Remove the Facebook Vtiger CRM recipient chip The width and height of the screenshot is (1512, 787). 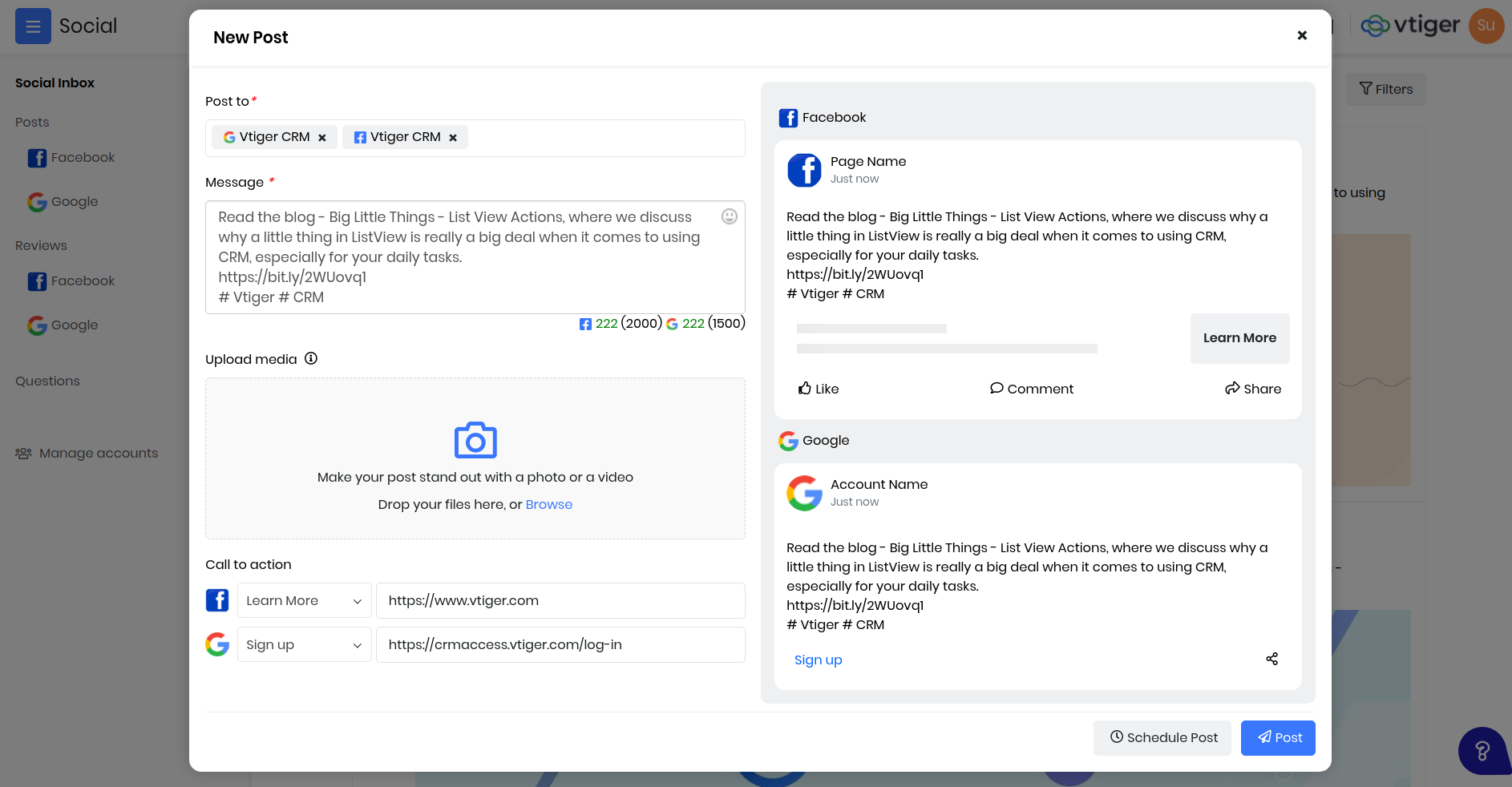453,137
